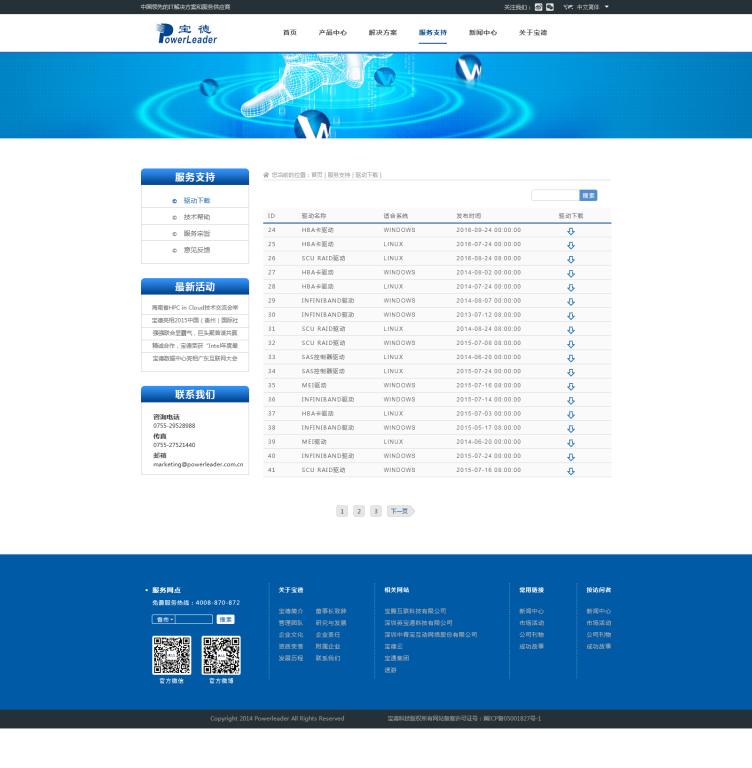Open the 产品中心 navigation menu
The image size is (752, 768).
332,33
